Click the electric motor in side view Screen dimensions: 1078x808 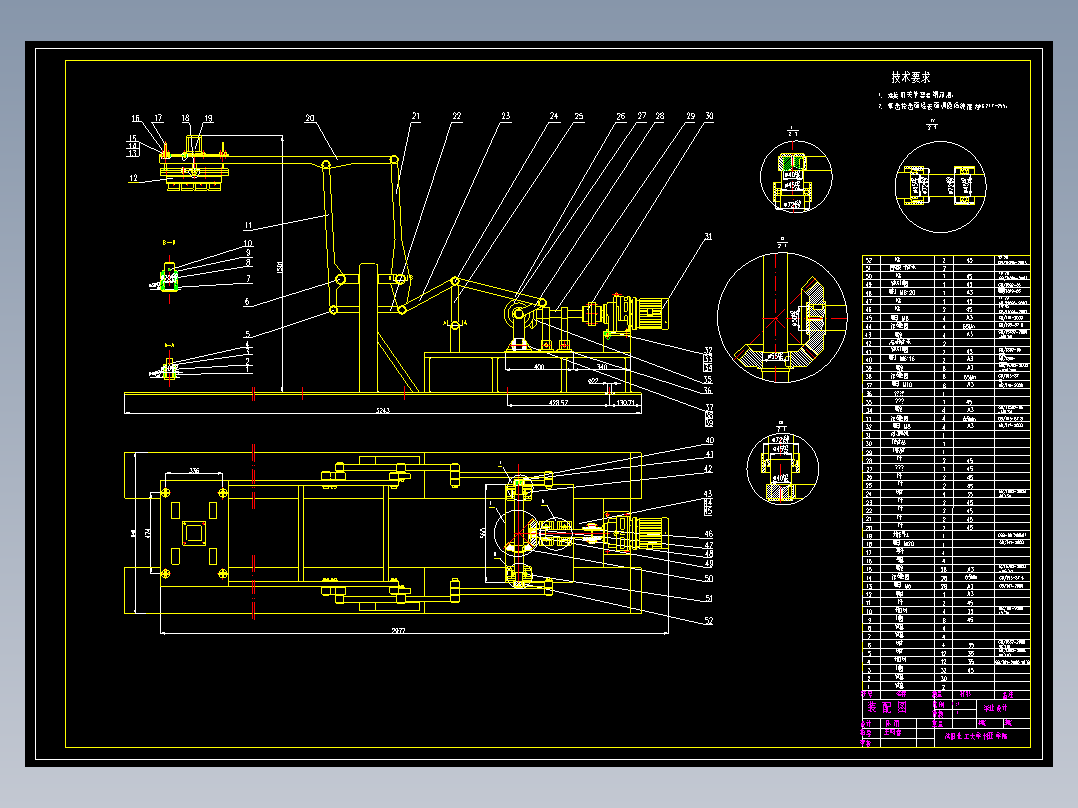click(x=650, y=313)
